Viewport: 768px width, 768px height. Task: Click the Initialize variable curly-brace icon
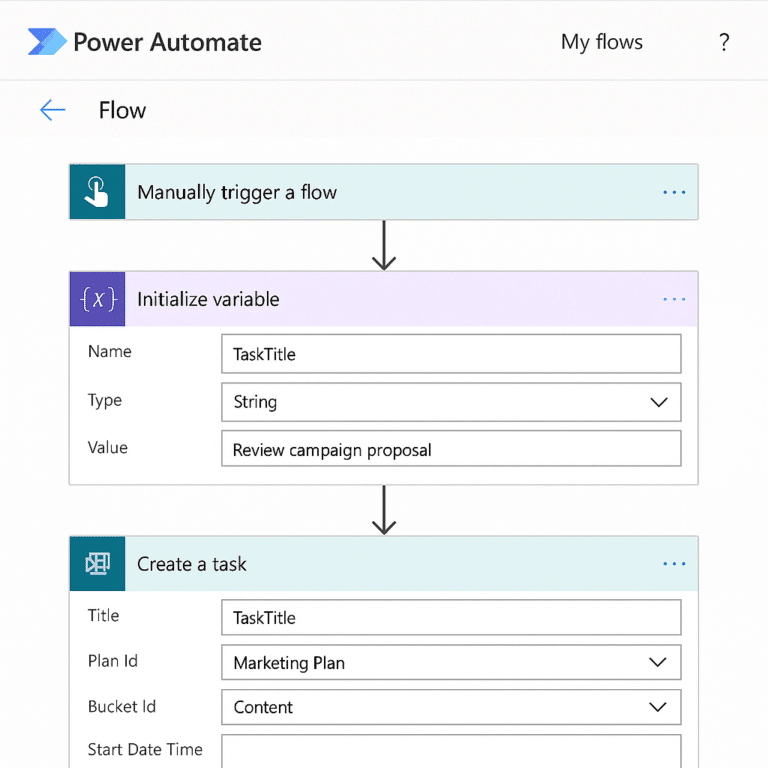point(97,299)
